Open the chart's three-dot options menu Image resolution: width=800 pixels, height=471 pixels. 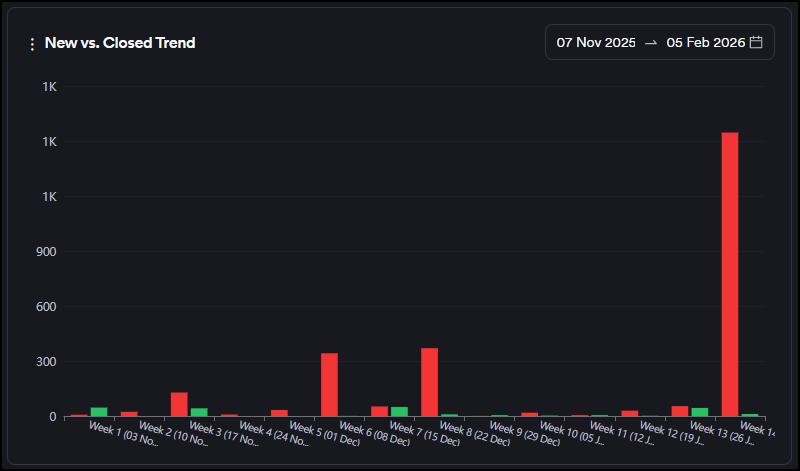[x=32, y=44]
